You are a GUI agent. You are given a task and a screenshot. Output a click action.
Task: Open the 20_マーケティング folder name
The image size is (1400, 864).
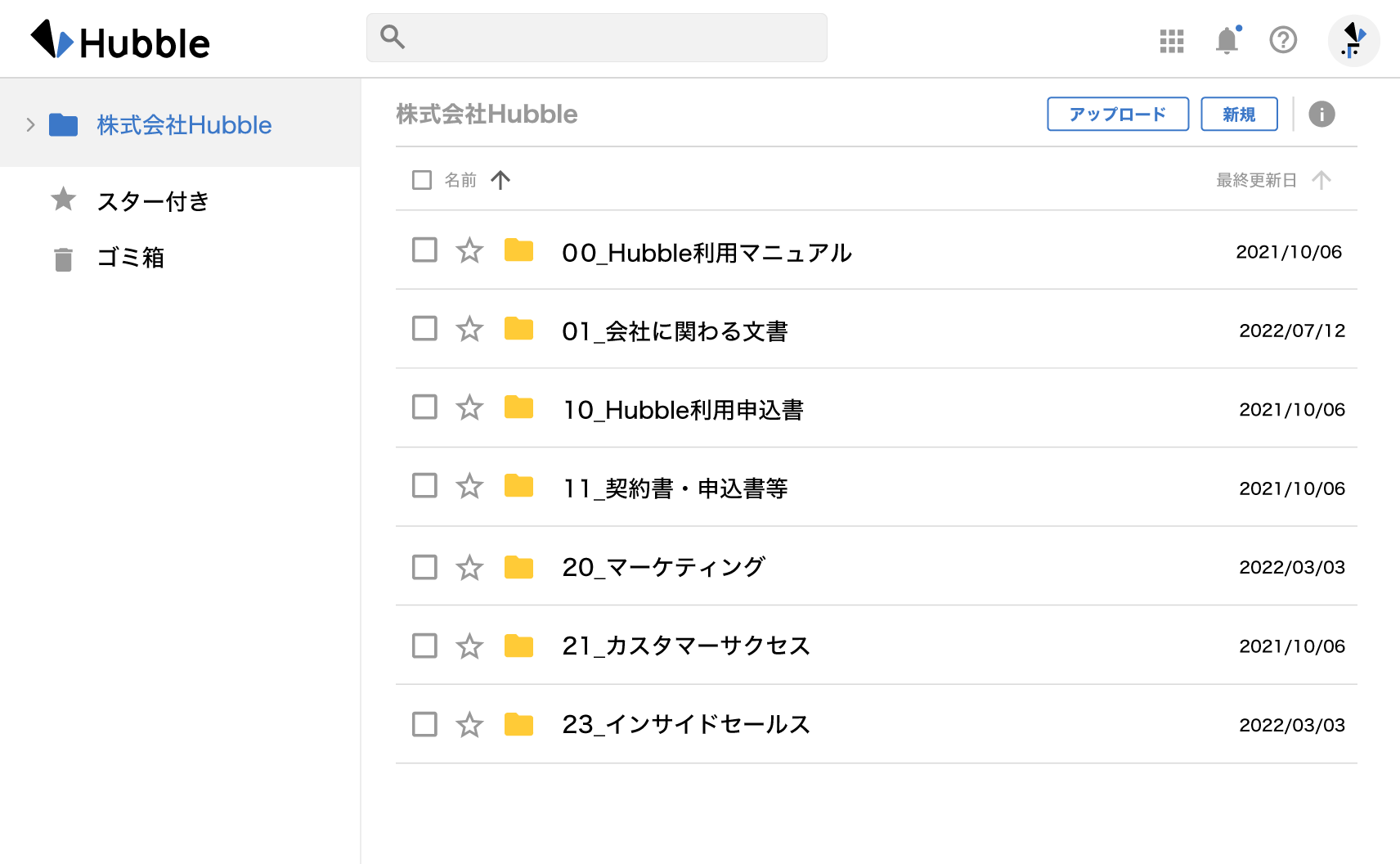click(x=663, y=566)
